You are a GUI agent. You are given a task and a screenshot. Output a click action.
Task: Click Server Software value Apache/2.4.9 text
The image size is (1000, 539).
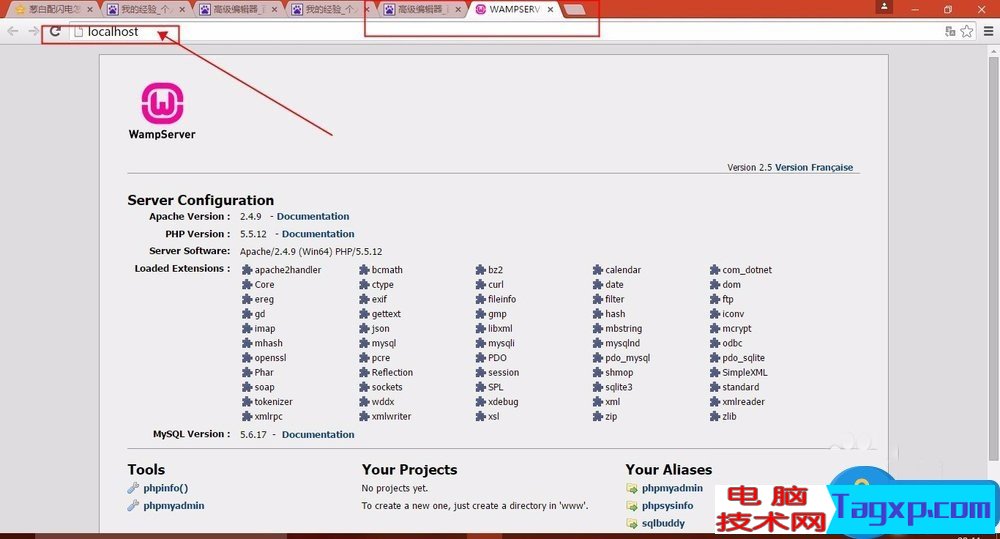tap(311, 251)
